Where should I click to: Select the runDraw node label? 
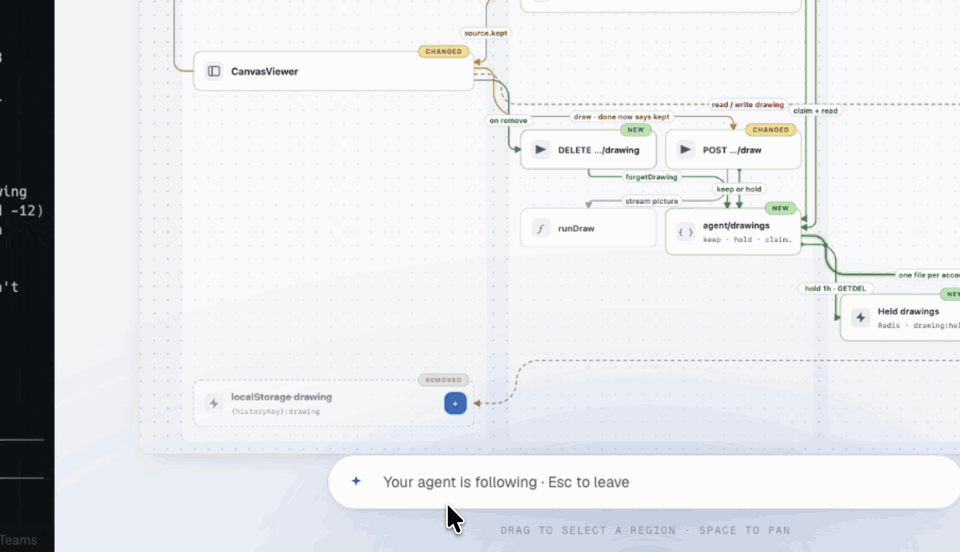[x=576, y=229]
